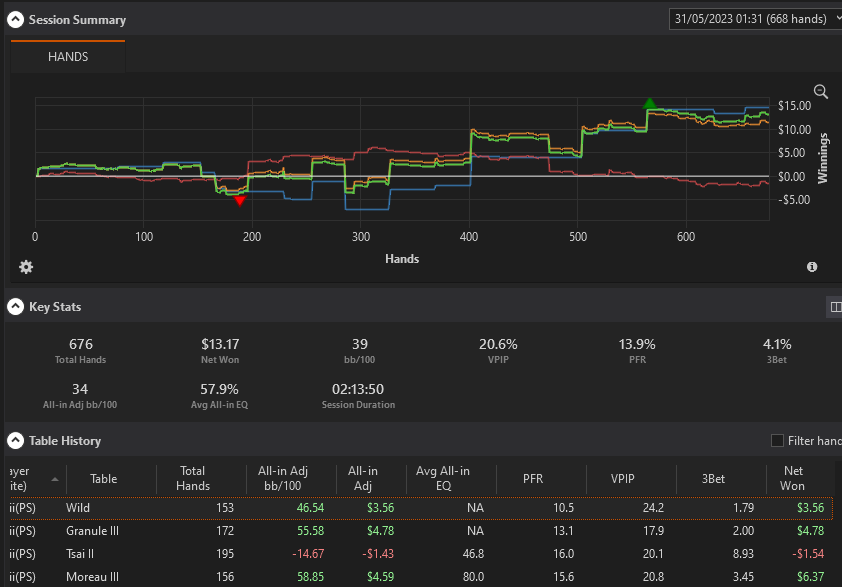This screenshot has height=587, width=842.
Task: Toggle the Filter hands checkbox
Action: [777, 440]
